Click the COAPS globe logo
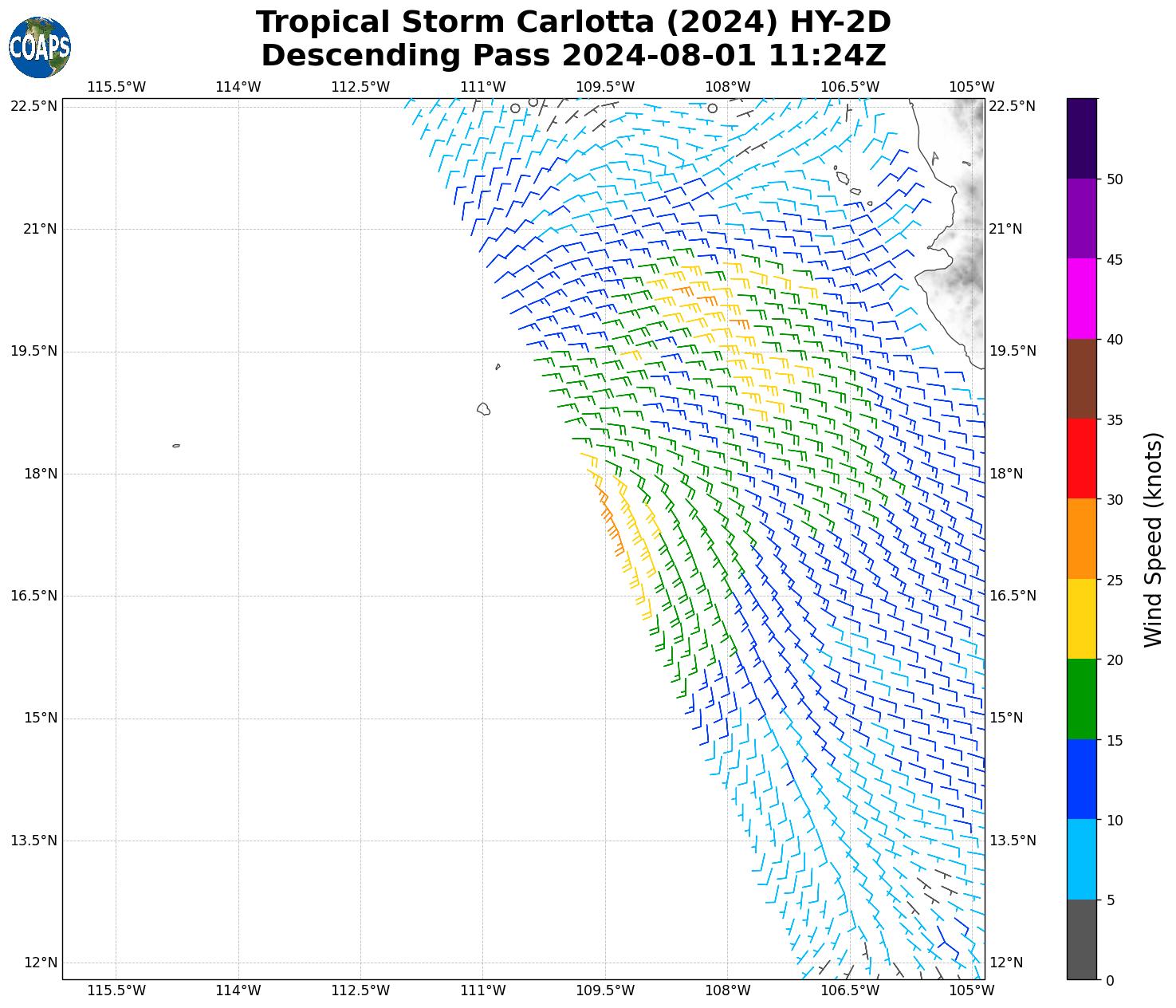 click(x=40, y=48)
